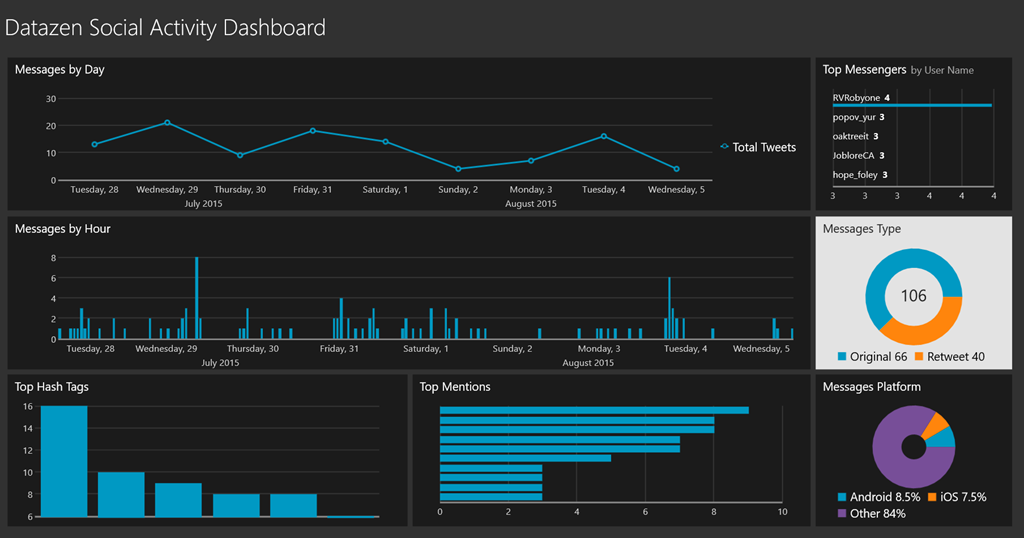Image resolution: width=1024 pixels, height=538 pixels.
Task: Click the RVRobyone bar in Top Messengers
Action: click(911, 105)
